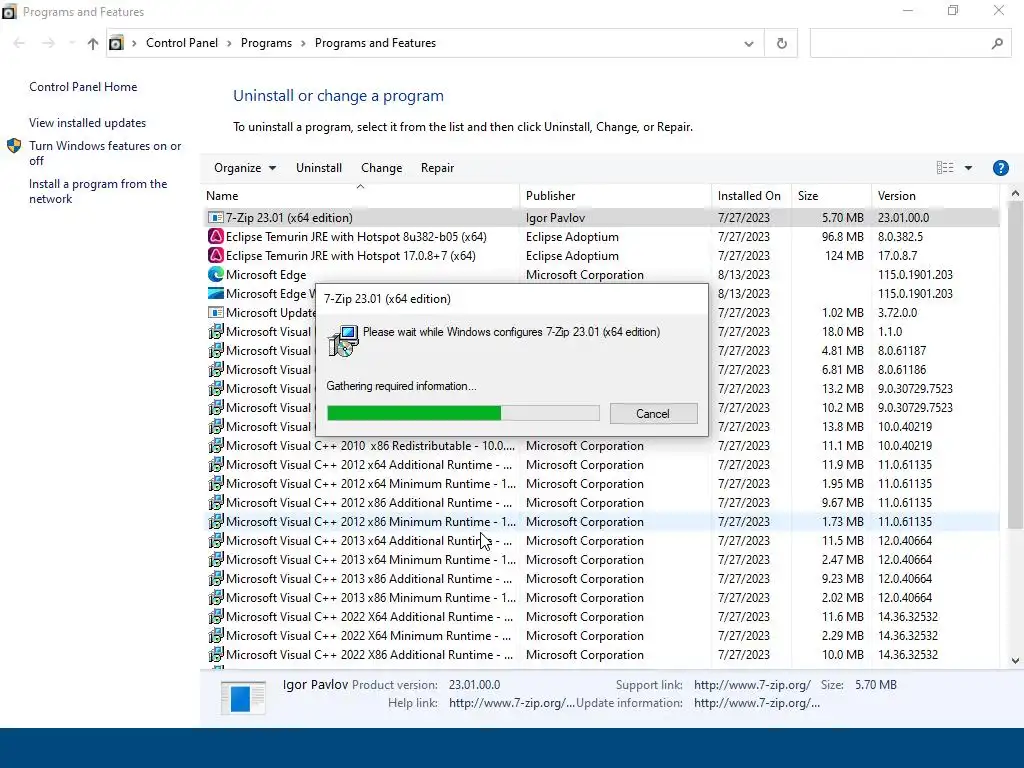Select the 7-Zip 23.01 (x64 edition) row

601,217
